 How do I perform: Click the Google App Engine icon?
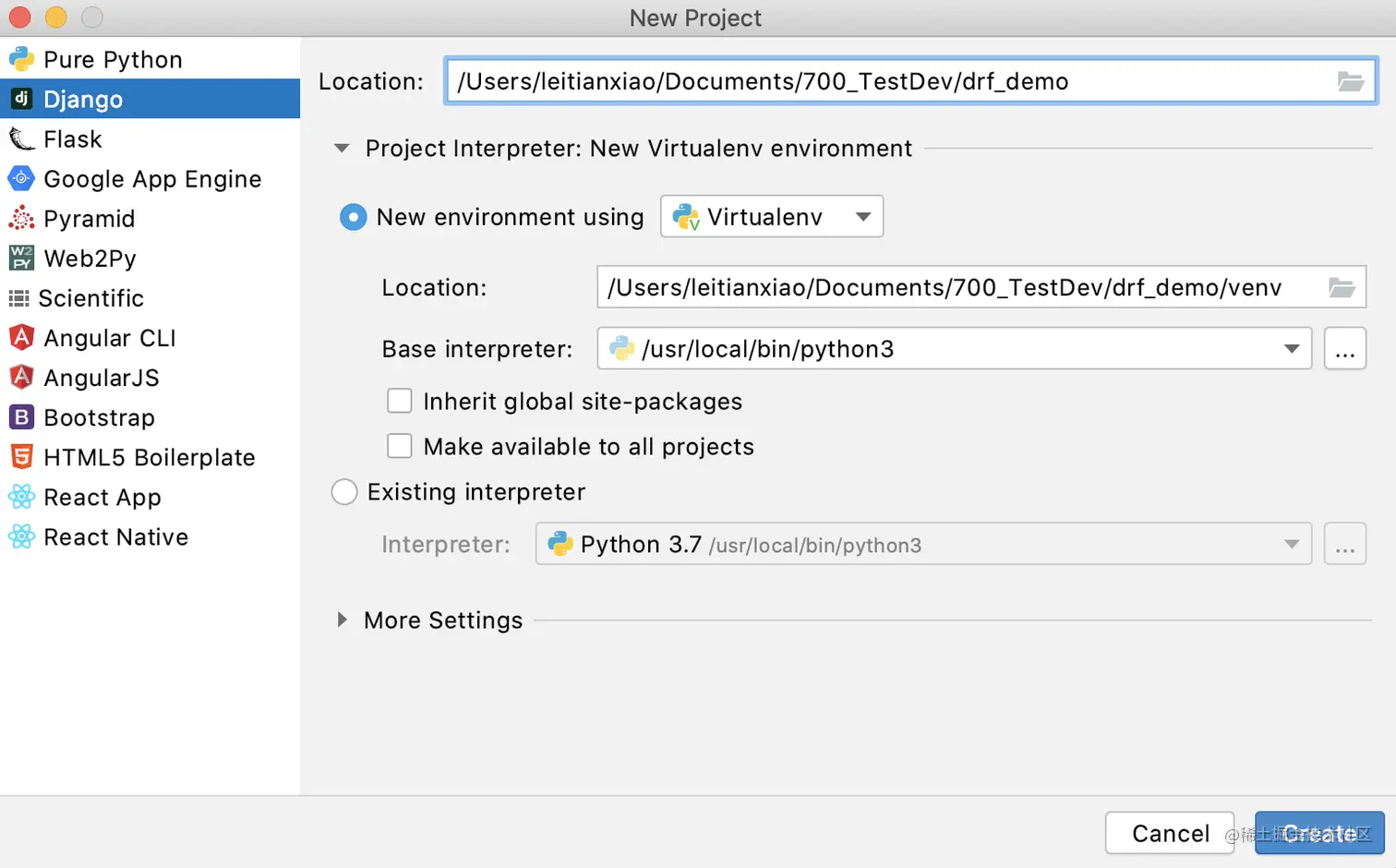[x=21, y=179]
